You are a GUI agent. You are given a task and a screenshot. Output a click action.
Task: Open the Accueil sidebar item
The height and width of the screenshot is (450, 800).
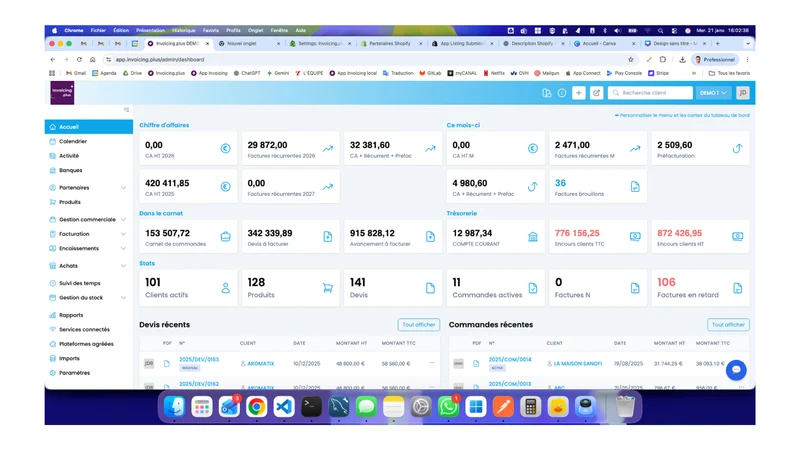pos(89,127)
